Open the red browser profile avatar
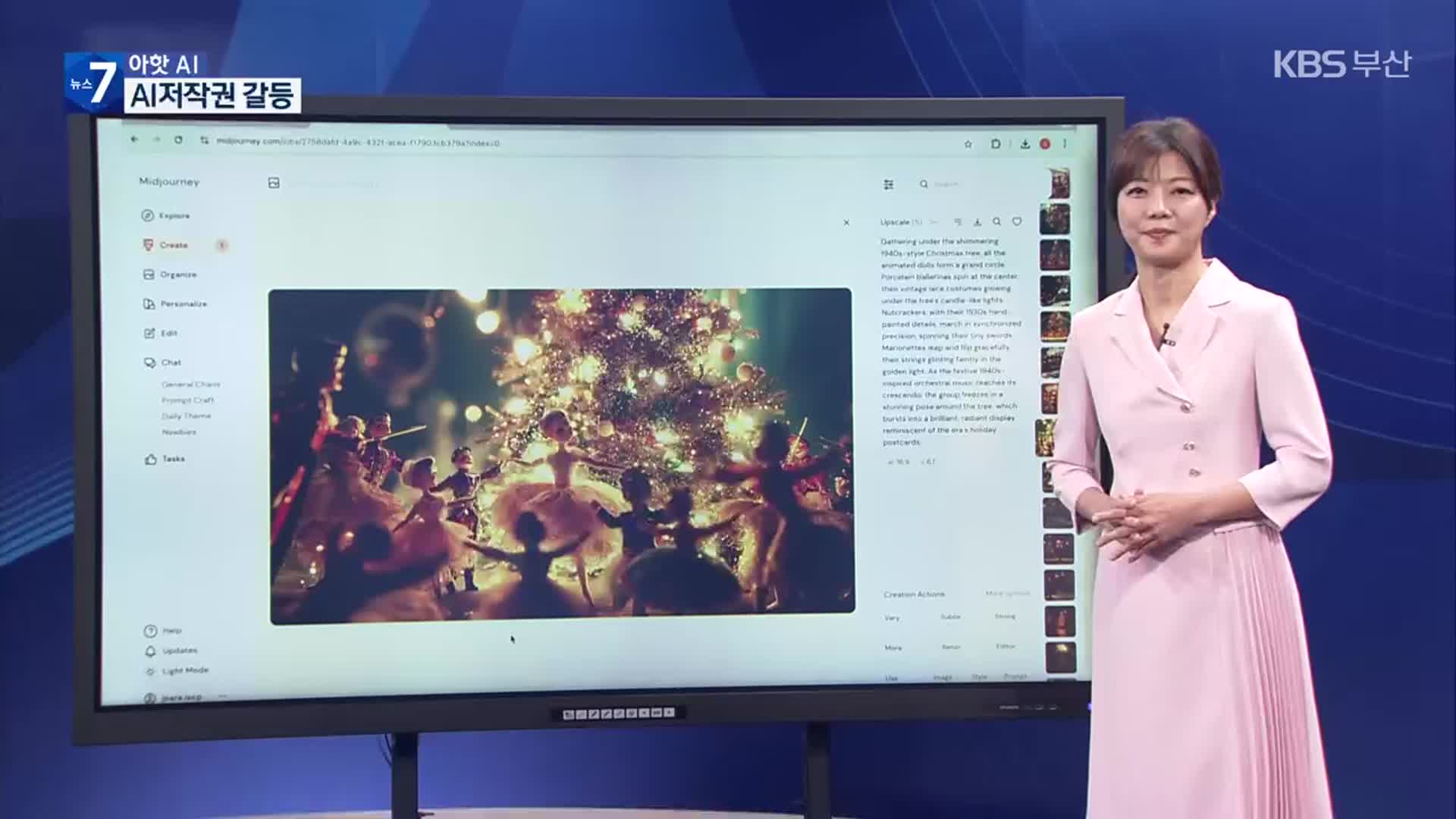 (1045, 143)
